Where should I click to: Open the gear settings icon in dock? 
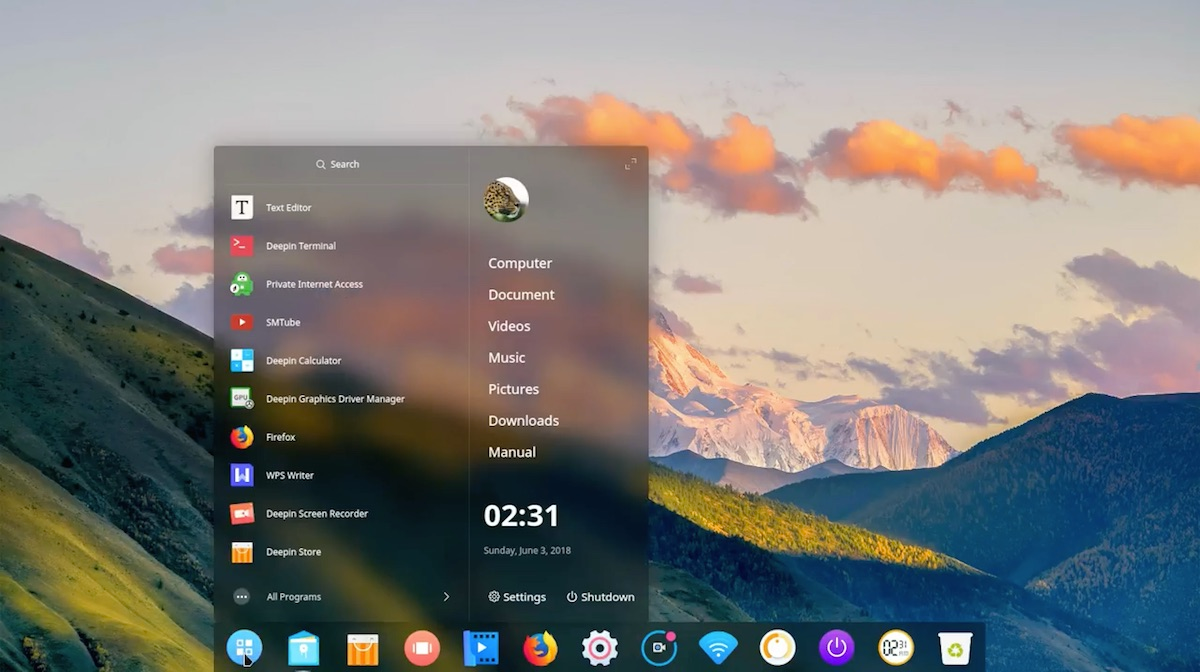tap(599, 648)
